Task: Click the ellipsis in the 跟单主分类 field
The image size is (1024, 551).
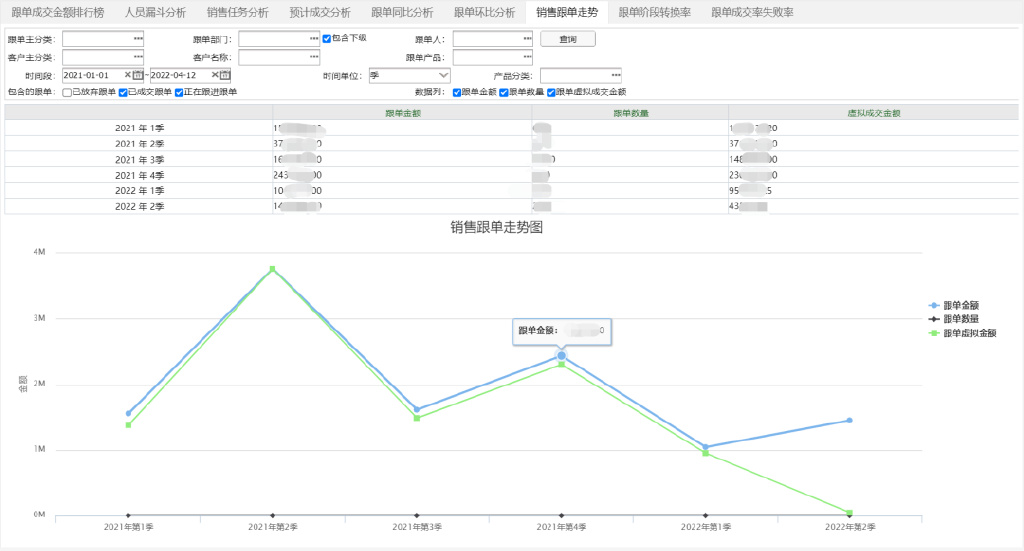Action: tap(138, 39)
